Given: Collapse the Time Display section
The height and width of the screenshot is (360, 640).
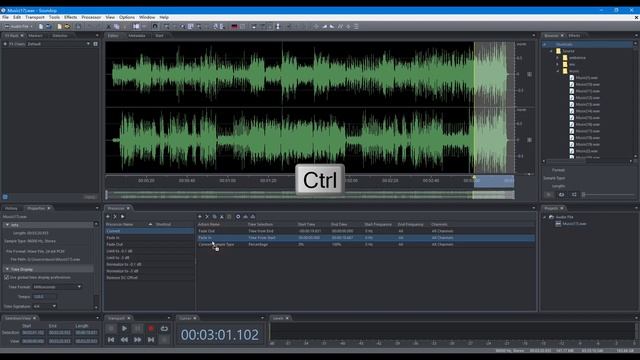Looking at the screenshot, I should click(7, 269).
